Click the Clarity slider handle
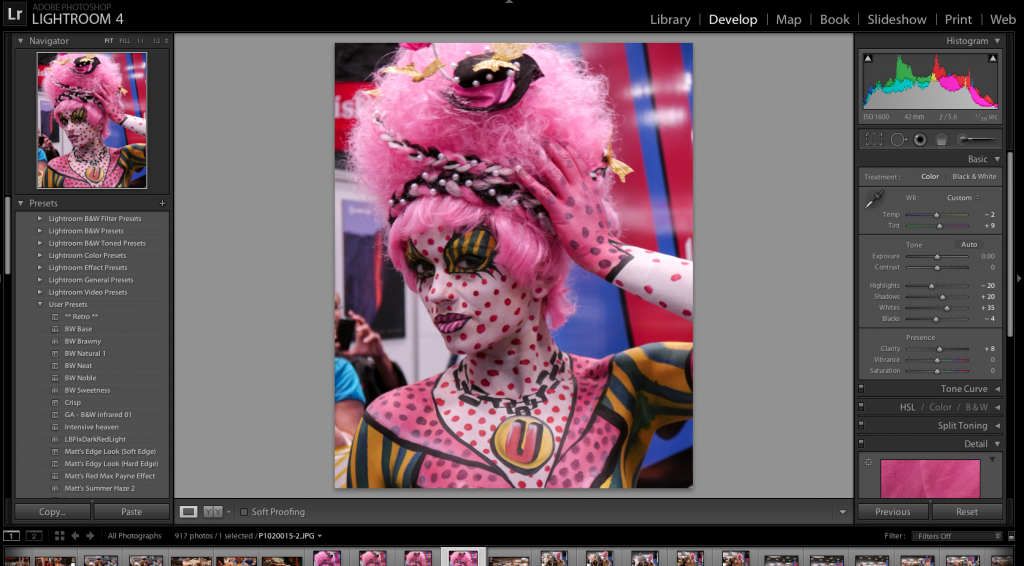This screenshot has height=566, width=1024. [940, 349]
